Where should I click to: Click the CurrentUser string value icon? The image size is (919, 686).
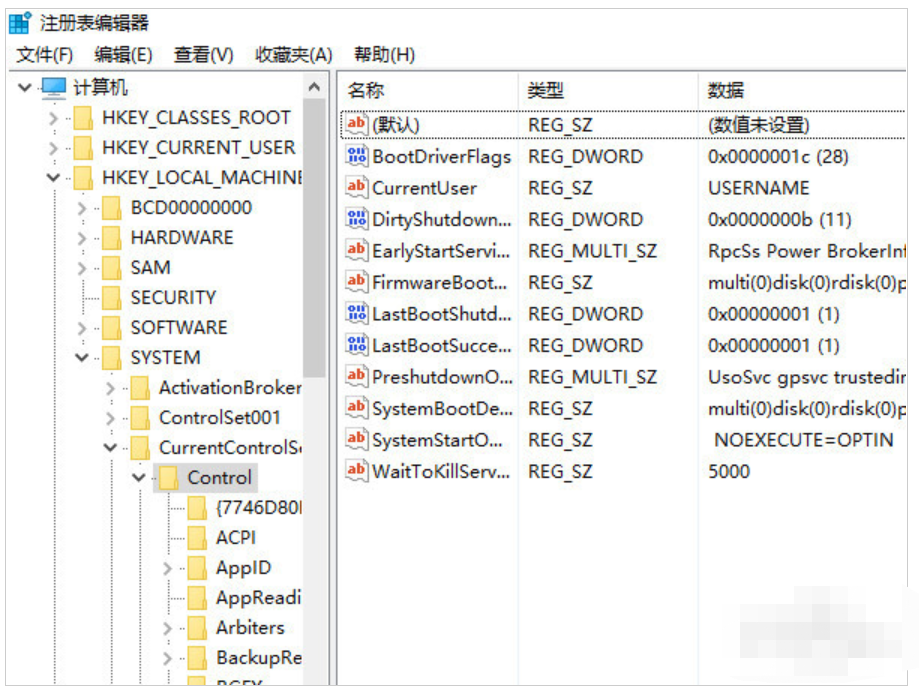pos(357,187)
